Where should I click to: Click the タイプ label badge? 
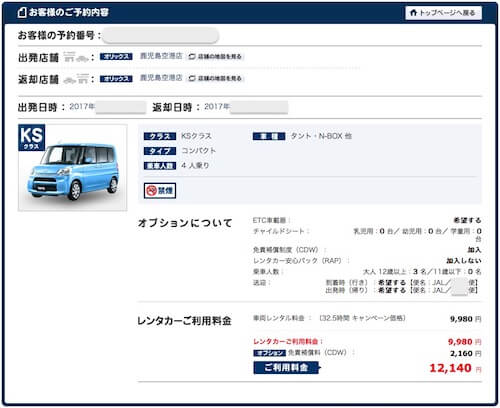[x=160, y=151]
